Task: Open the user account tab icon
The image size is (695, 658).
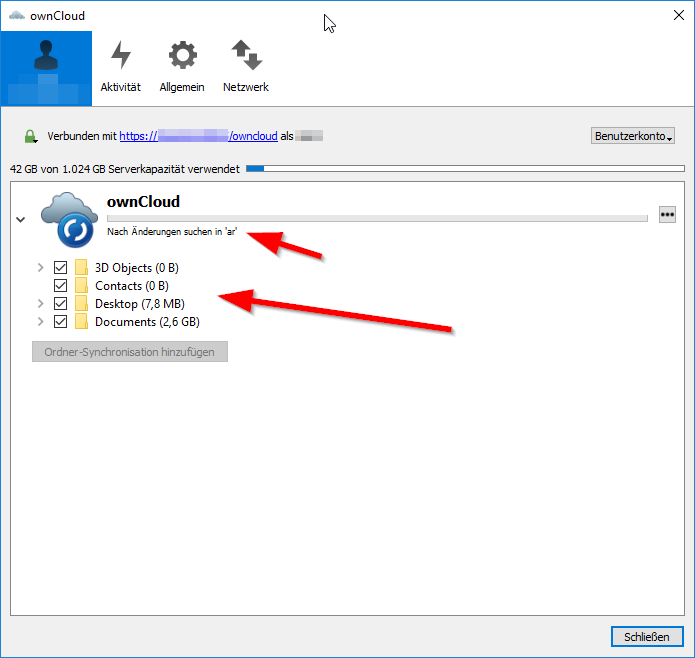Action: [x=46, y=67]
